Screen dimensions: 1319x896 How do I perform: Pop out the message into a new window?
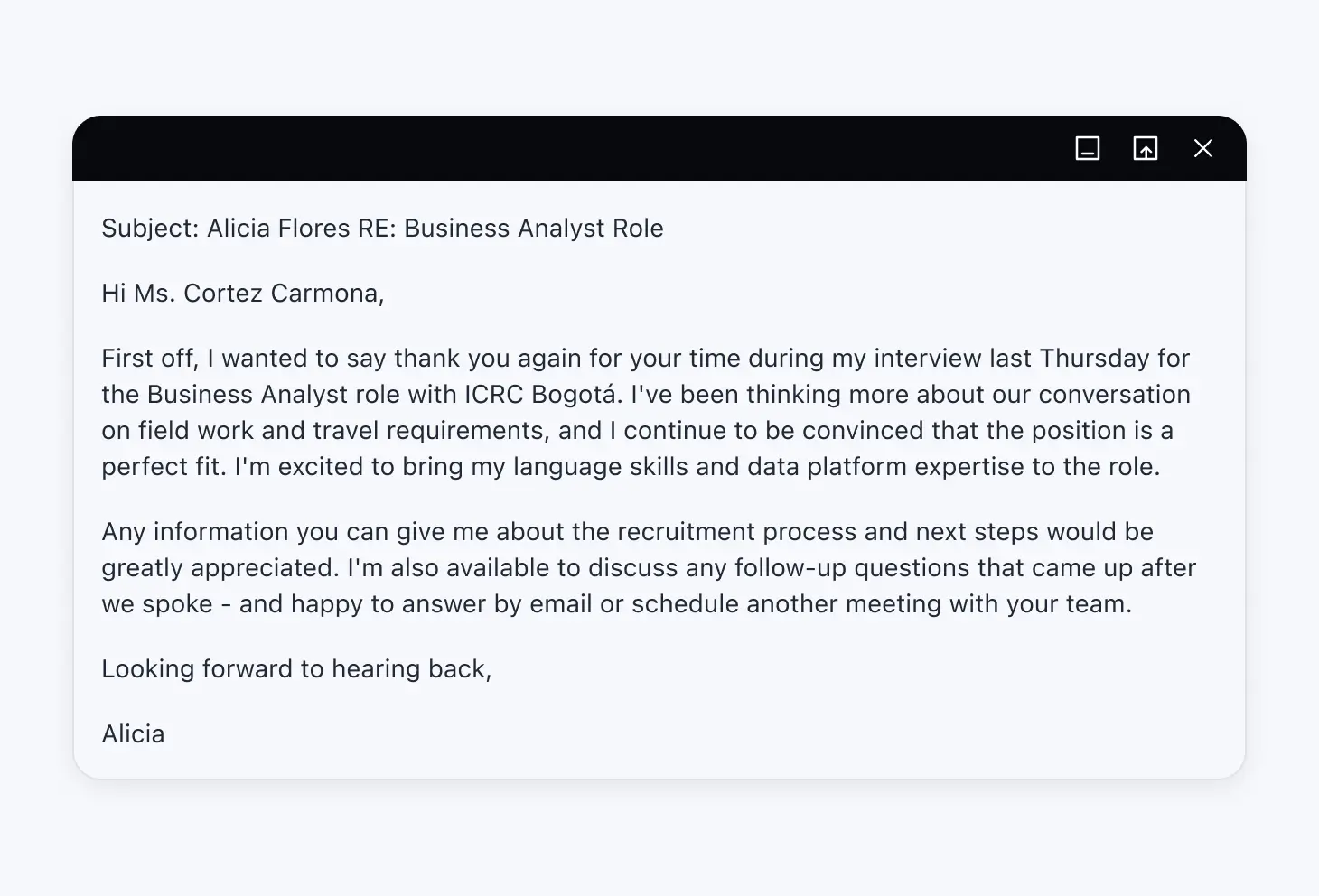[1146, 148]
